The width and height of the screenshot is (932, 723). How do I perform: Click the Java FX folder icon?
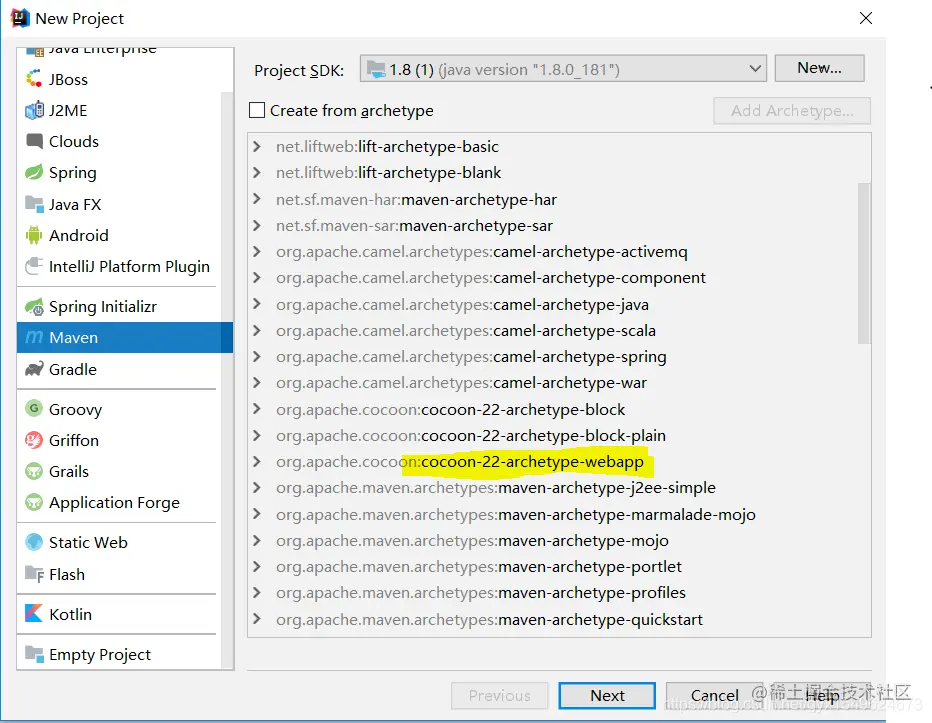click(34, 205)
